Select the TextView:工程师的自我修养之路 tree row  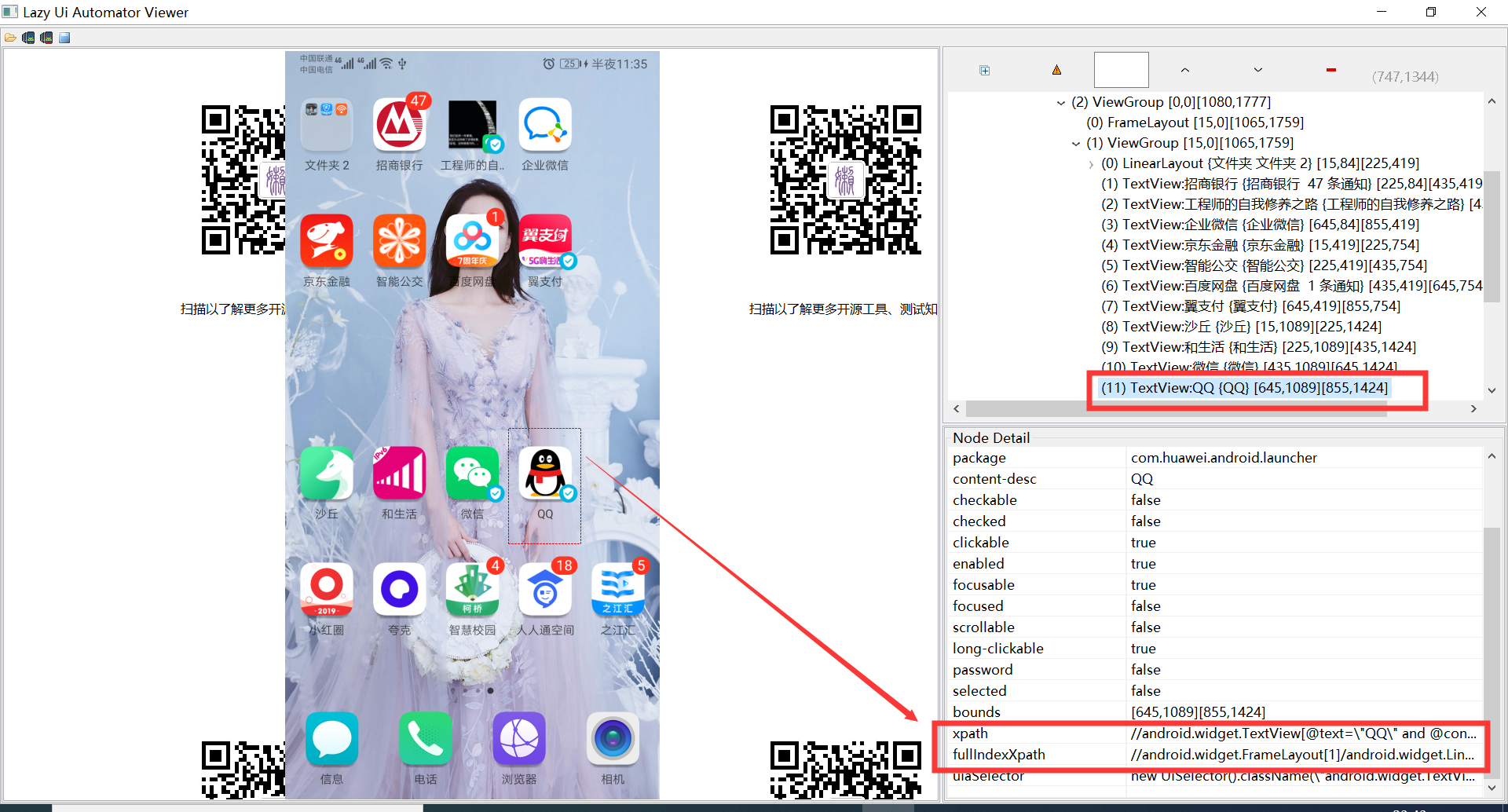1291,204
